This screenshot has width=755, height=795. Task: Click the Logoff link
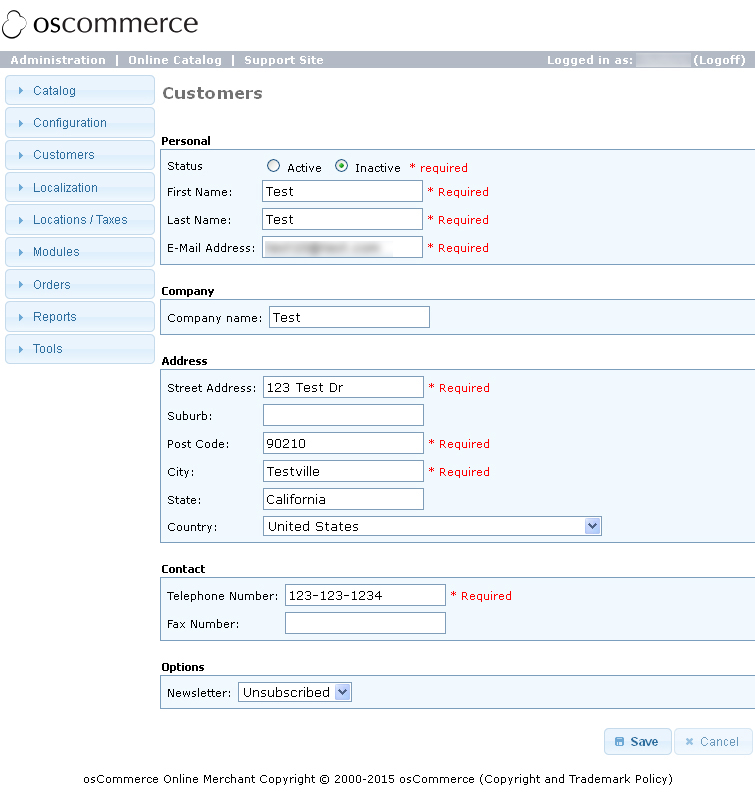coord(719,60)
